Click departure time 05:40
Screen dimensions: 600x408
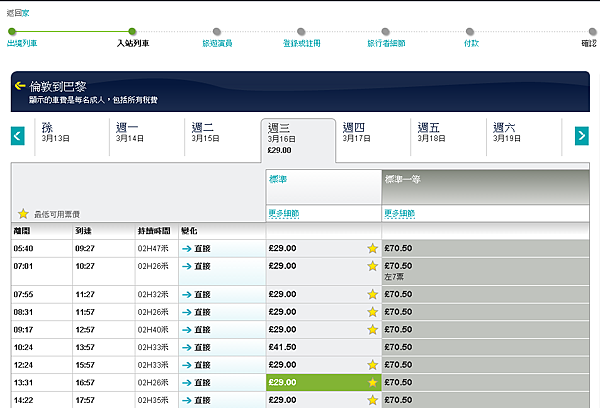point(23,249)
